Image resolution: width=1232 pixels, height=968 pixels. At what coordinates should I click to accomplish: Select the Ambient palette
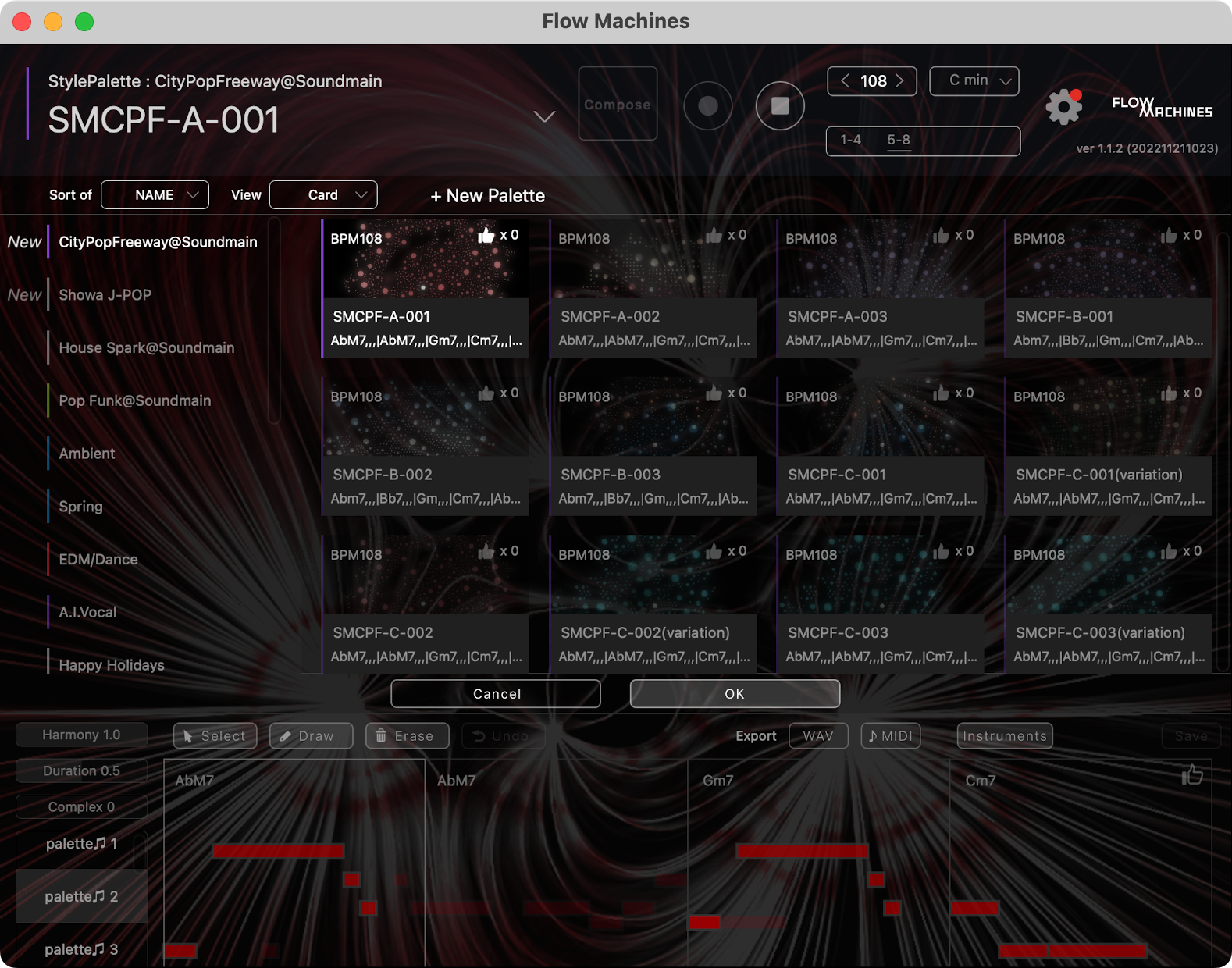[x=87, y=454]
